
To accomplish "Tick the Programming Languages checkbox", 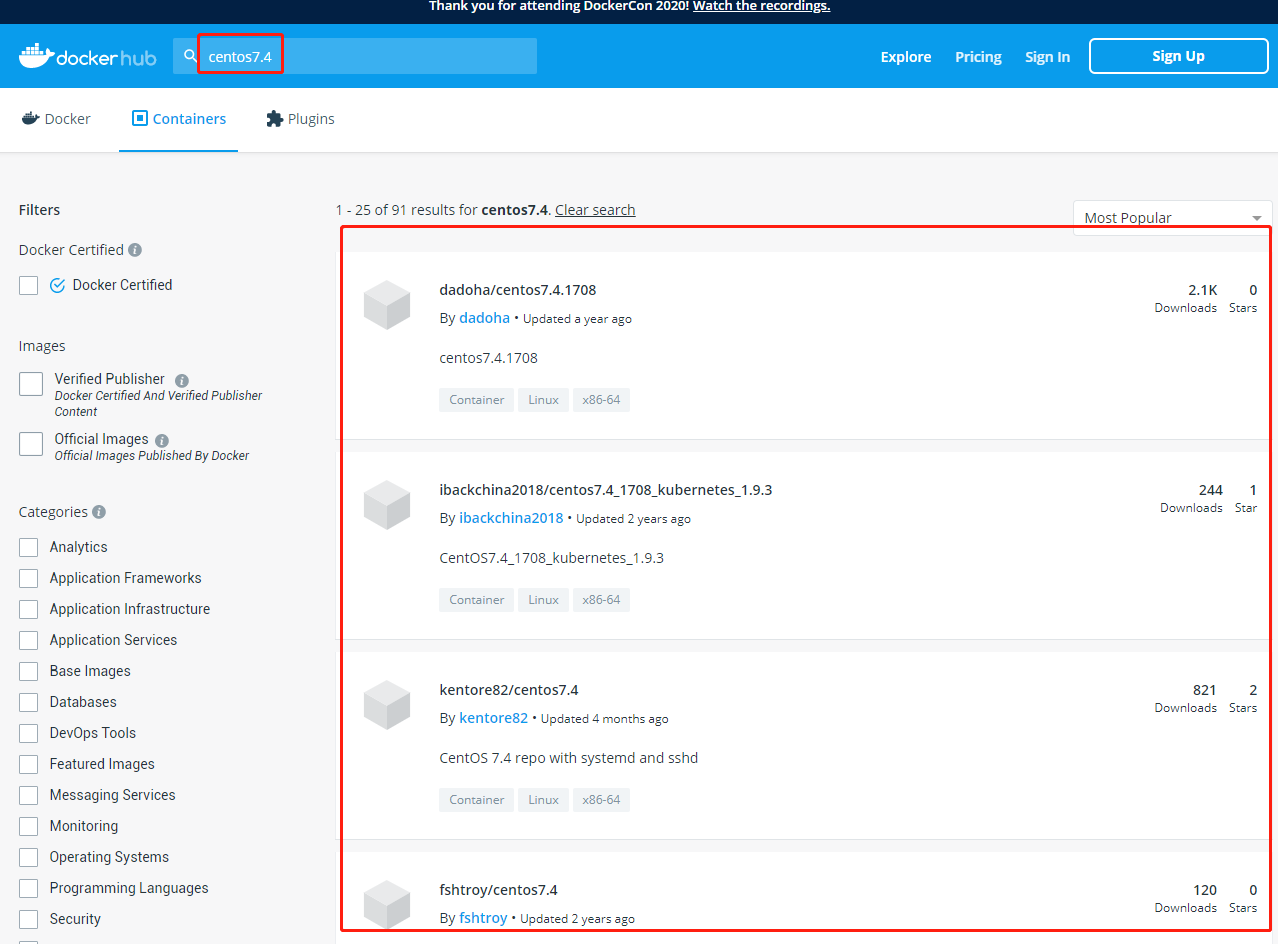I will pyautogui.click(x=29, y=888).
